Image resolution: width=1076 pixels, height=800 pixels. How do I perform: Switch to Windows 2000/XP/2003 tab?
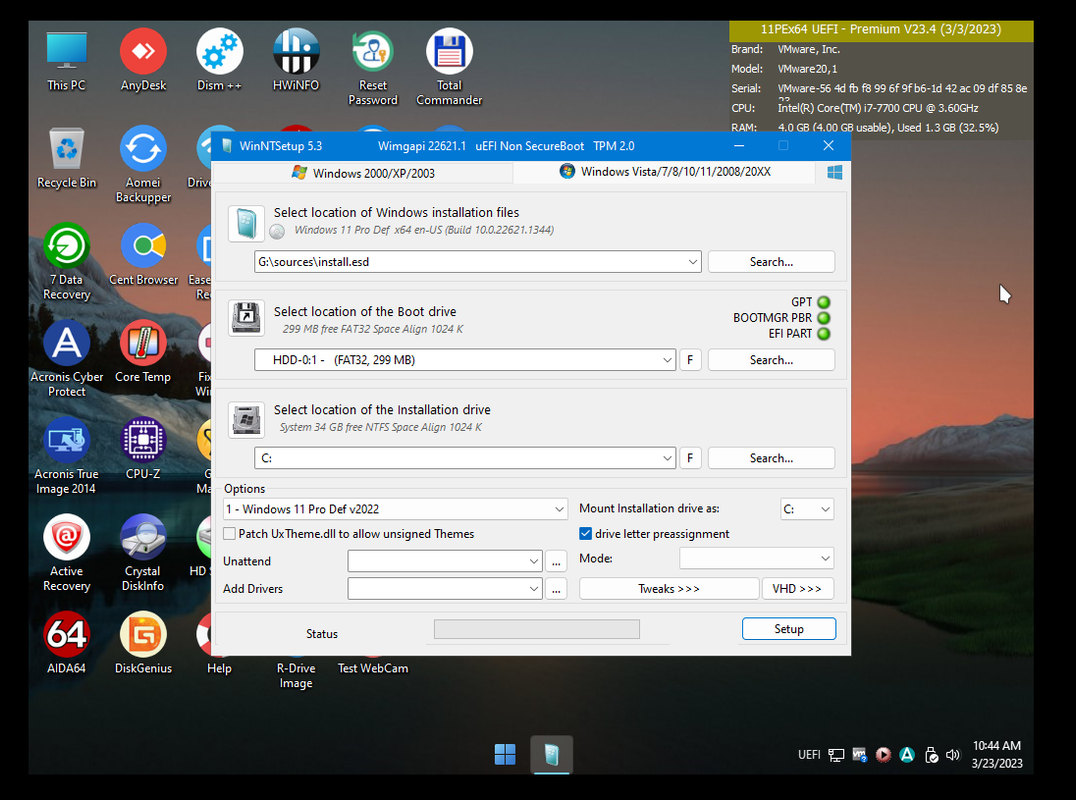click(364, 173)
